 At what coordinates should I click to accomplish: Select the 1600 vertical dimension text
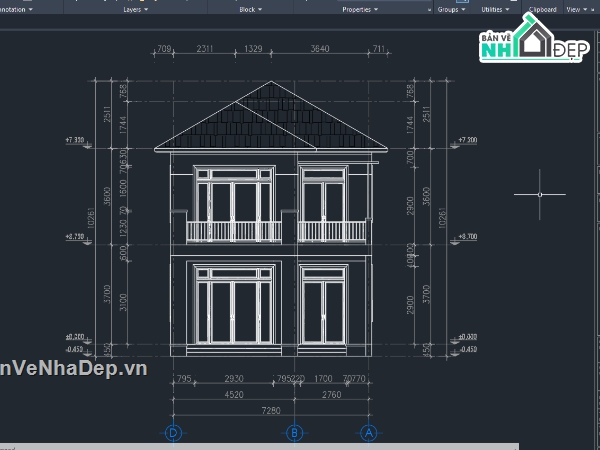(x=123, y=189)
